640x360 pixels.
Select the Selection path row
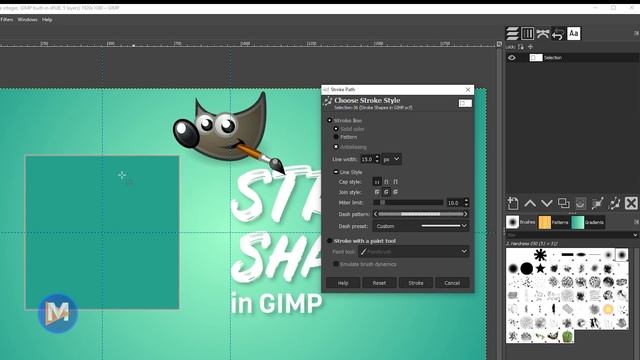(572, 58)
